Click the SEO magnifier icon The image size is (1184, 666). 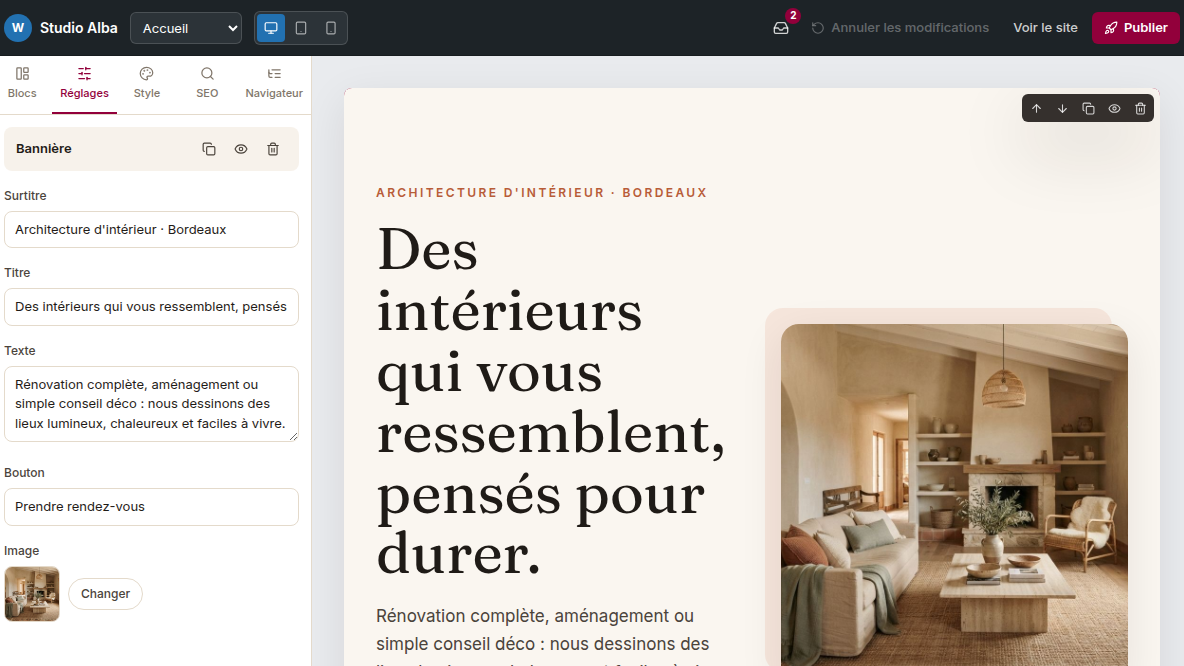pos(207,73)
